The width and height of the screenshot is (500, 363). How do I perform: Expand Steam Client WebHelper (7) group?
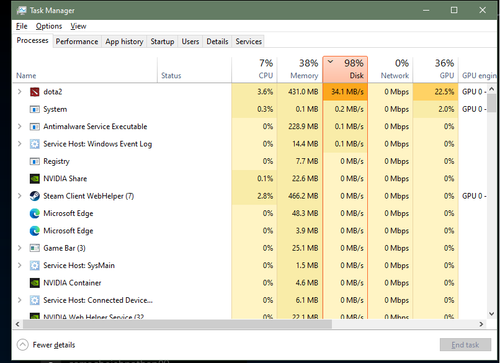[x=19, y=196]
